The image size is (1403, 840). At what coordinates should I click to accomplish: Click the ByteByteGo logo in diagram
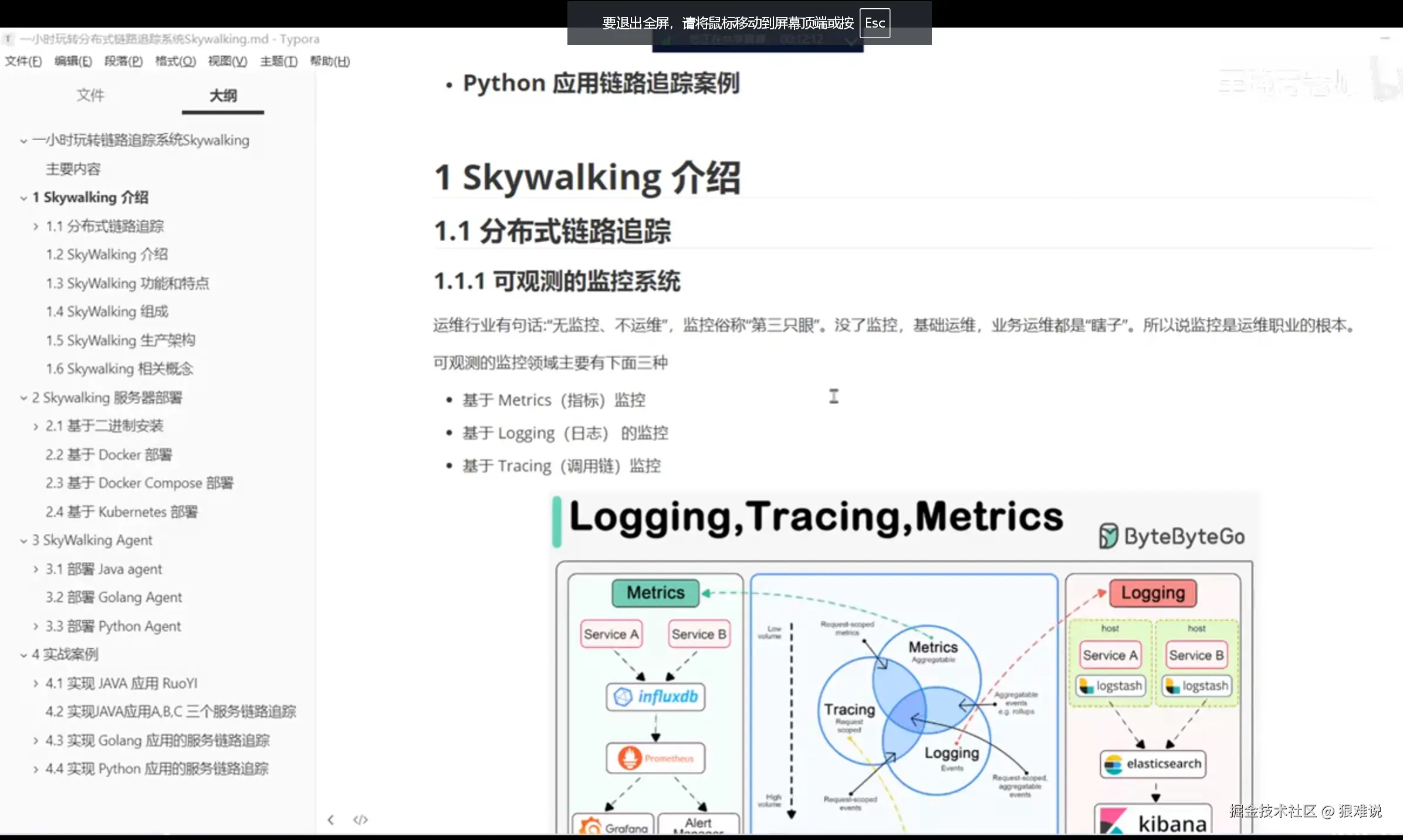click(x=1108, y=536)
